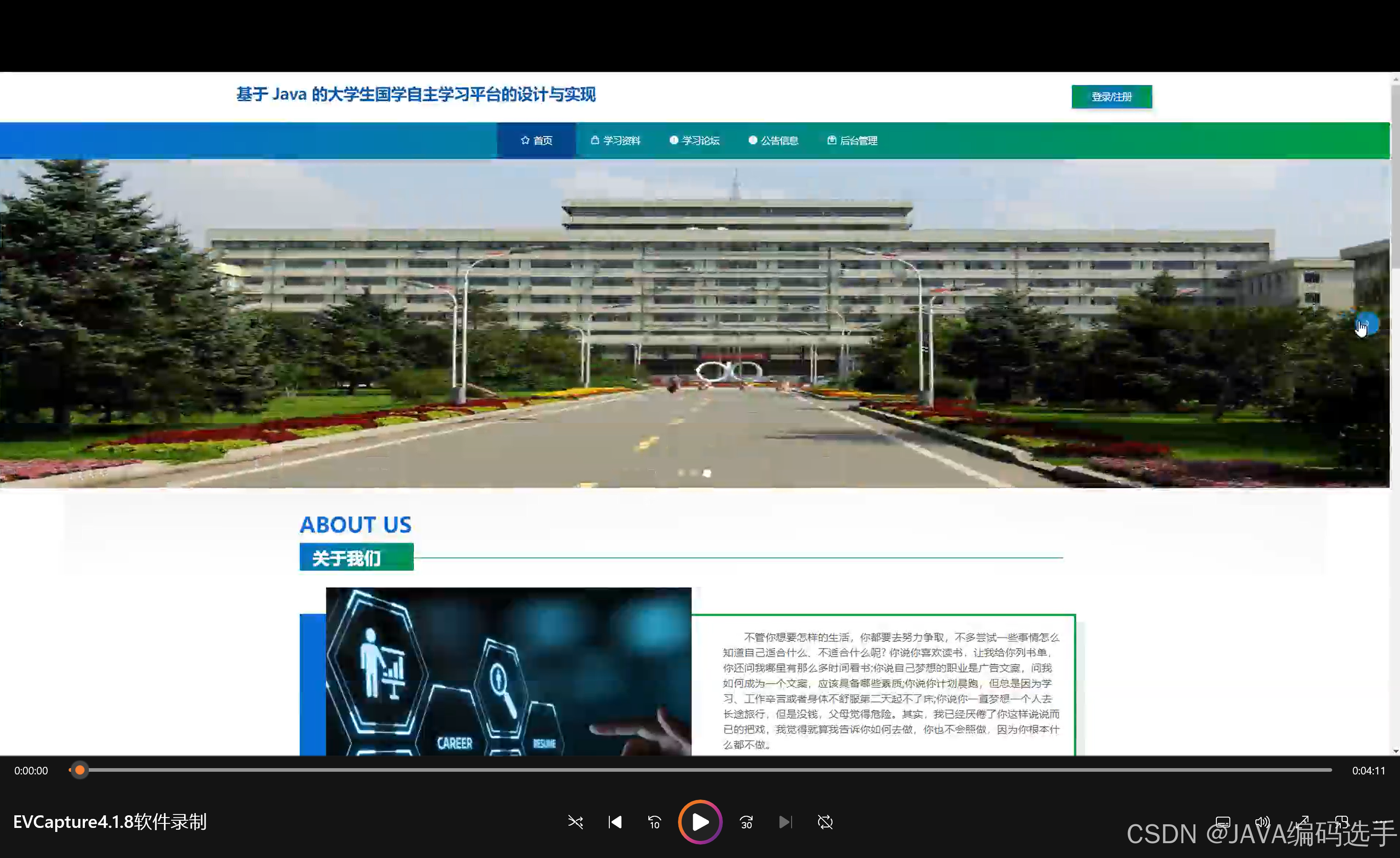Select the second carousel indicator dot
The width and height of the screenshot is (1400, 858).
point(694,473)
